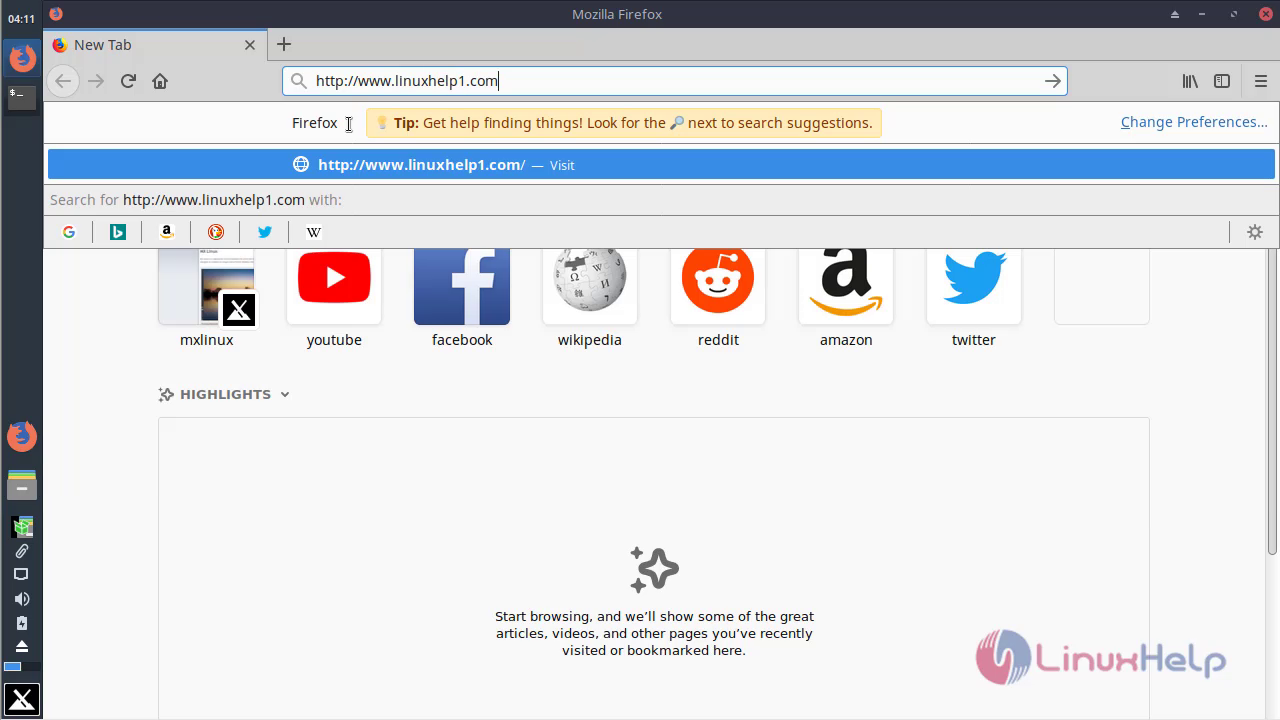Click the 'Search for http://www.linuxhelp1.com with:' text
The image size is (1280, 720).
pos(196,200)
